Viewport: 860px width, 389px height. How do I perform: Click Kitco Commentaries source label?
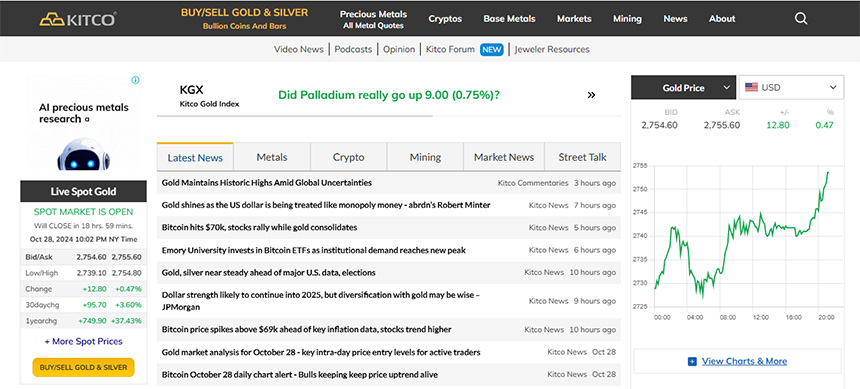click(x=533, y=183)
